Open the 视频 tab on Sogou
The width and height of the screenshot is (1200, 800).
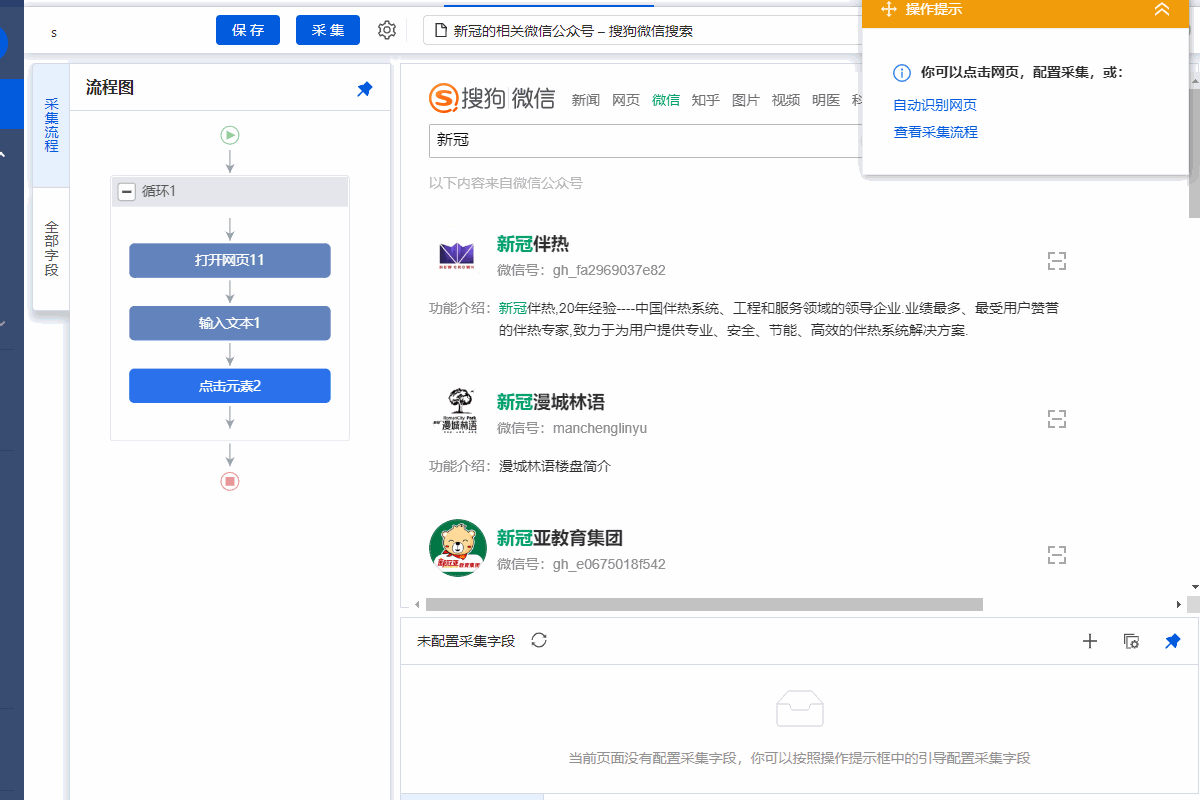[786, 100]
